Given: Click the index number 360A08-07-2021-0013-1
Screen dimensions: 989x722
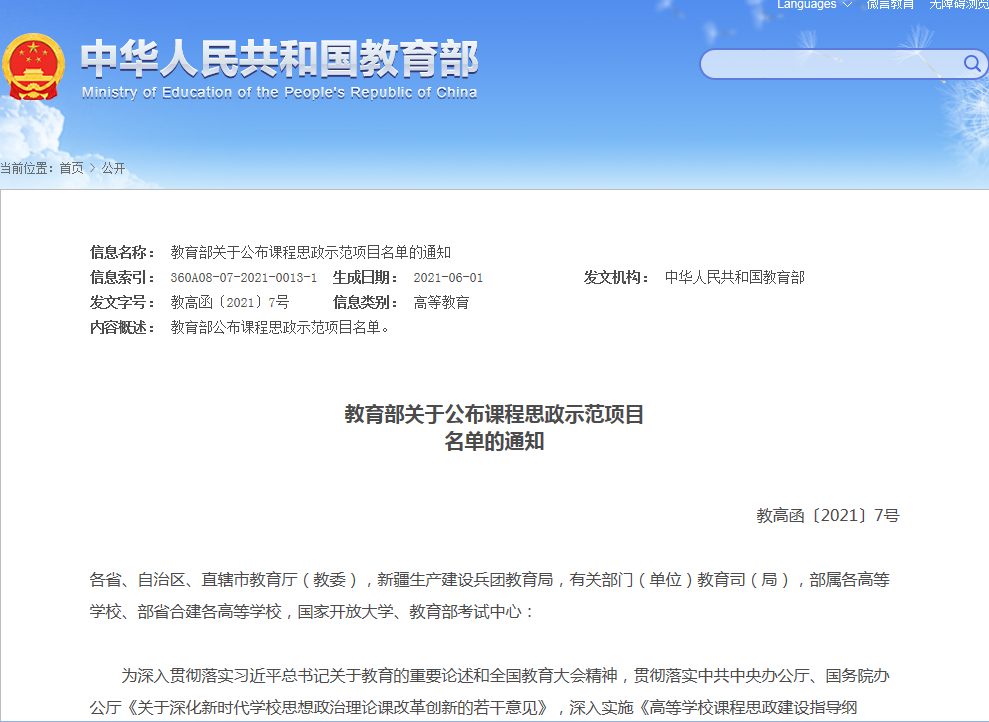Looking at the screenshot, I should point(243,278).
